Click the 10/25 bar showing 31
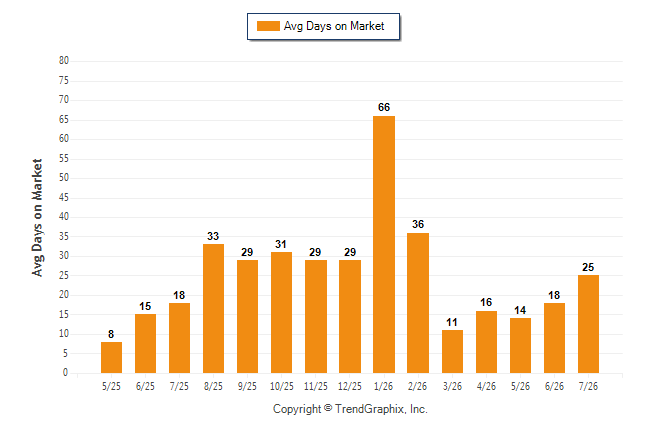The width and height of the screenshot is (646, 434). point(281,312)
